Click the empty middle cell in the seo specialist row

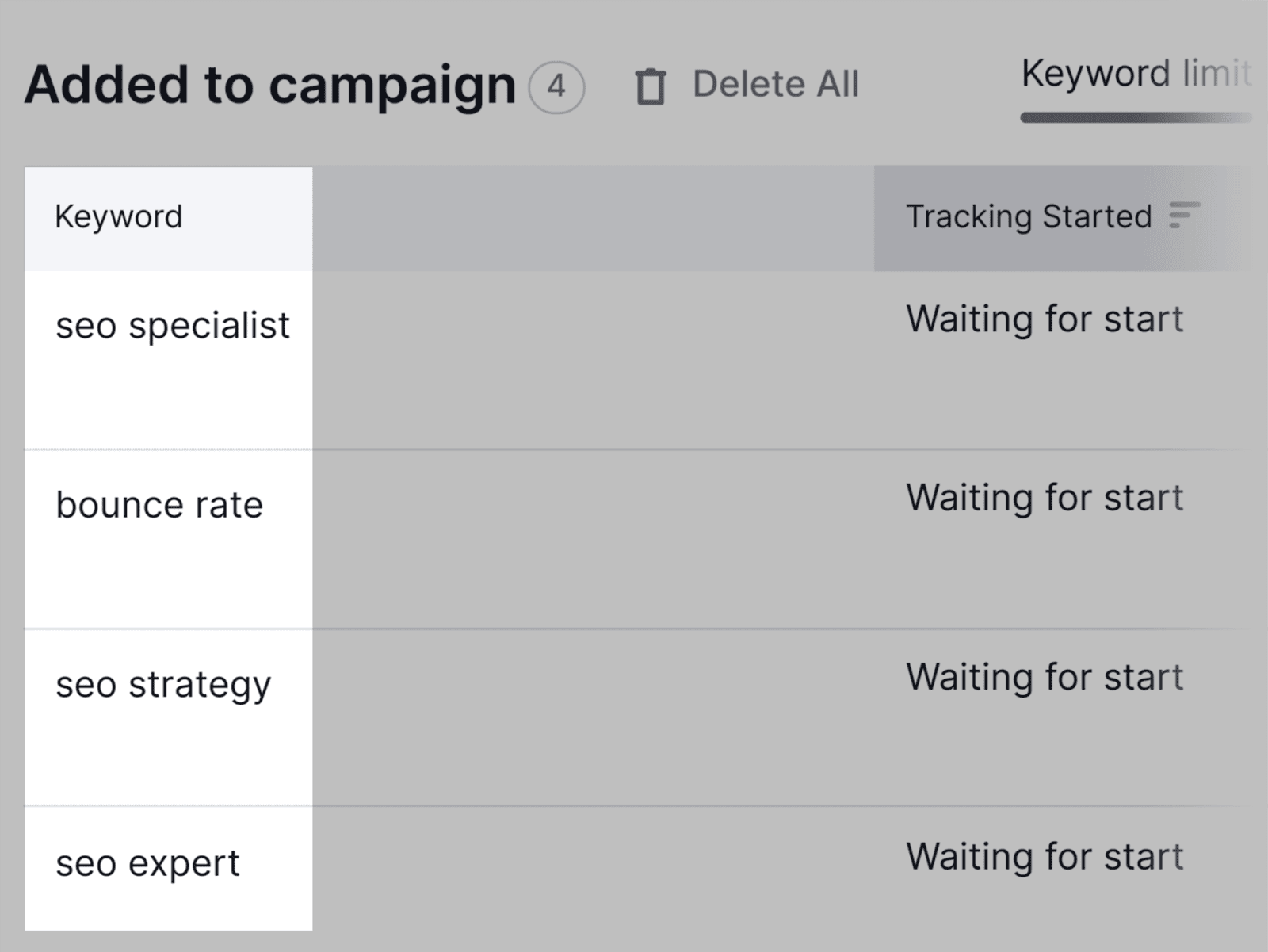(x=593, y=361)
